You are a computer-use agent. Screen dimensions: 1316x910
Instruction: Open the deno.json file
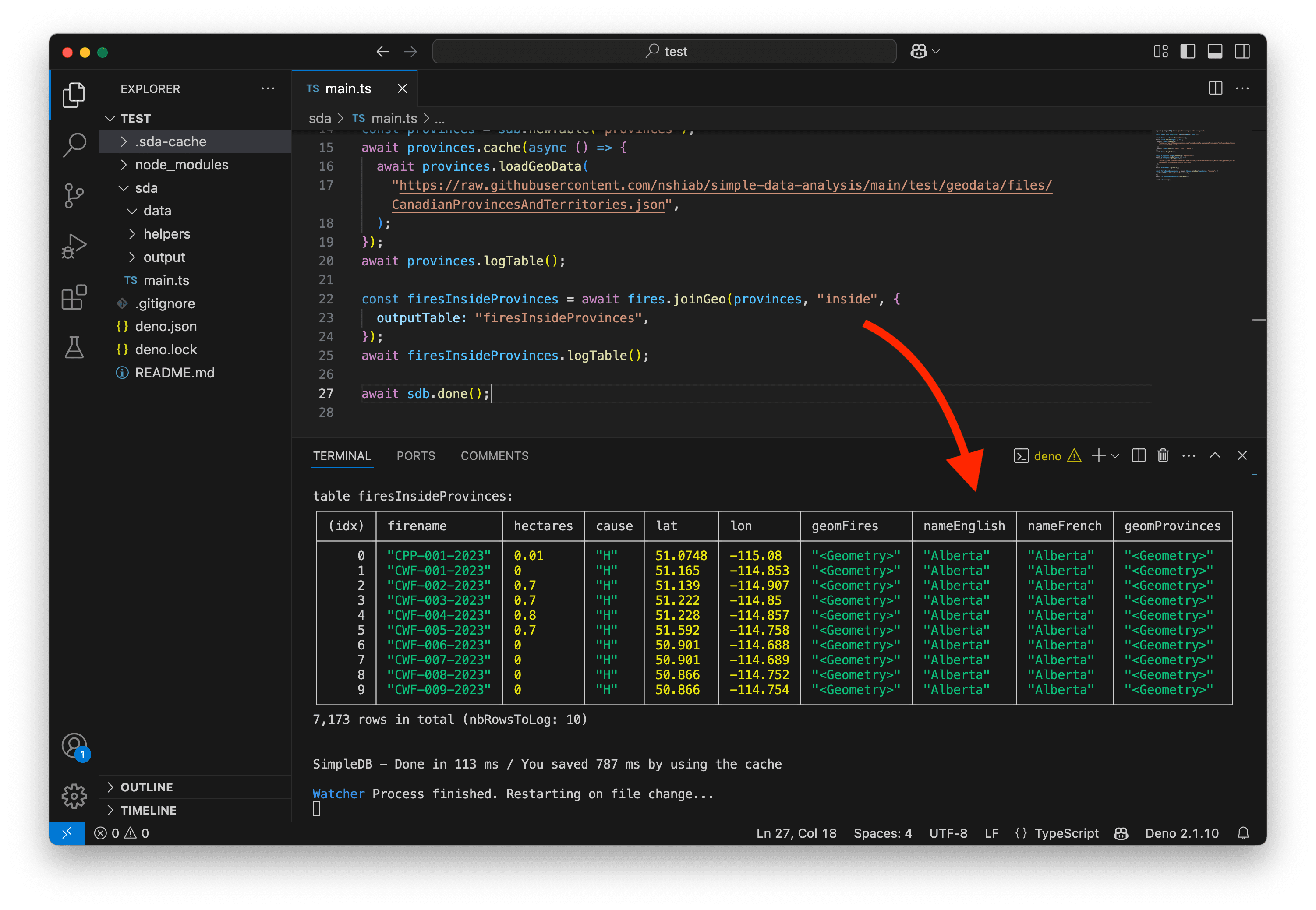195,327
